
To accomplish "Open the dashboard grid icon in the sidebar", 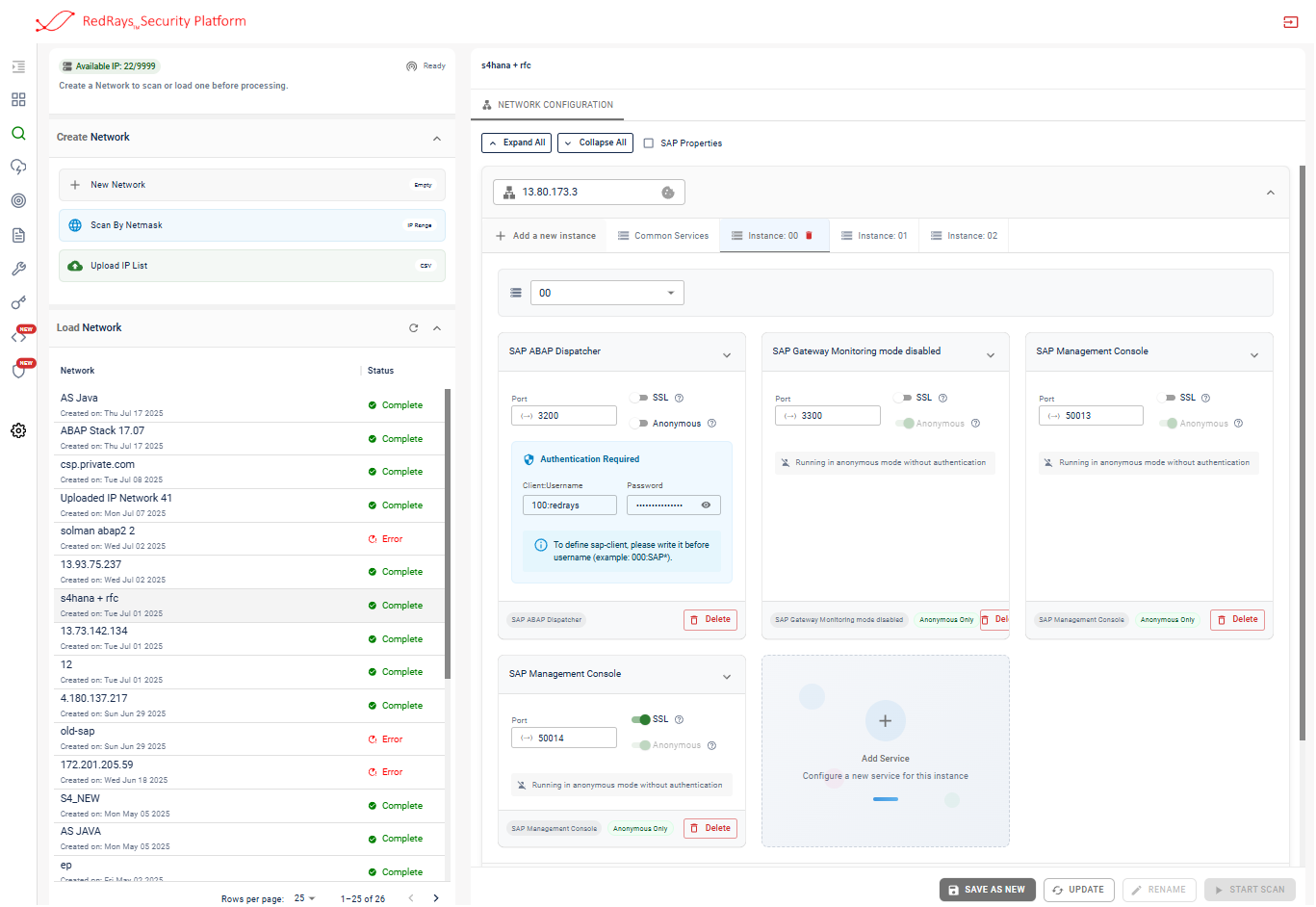I will [18, 100].
